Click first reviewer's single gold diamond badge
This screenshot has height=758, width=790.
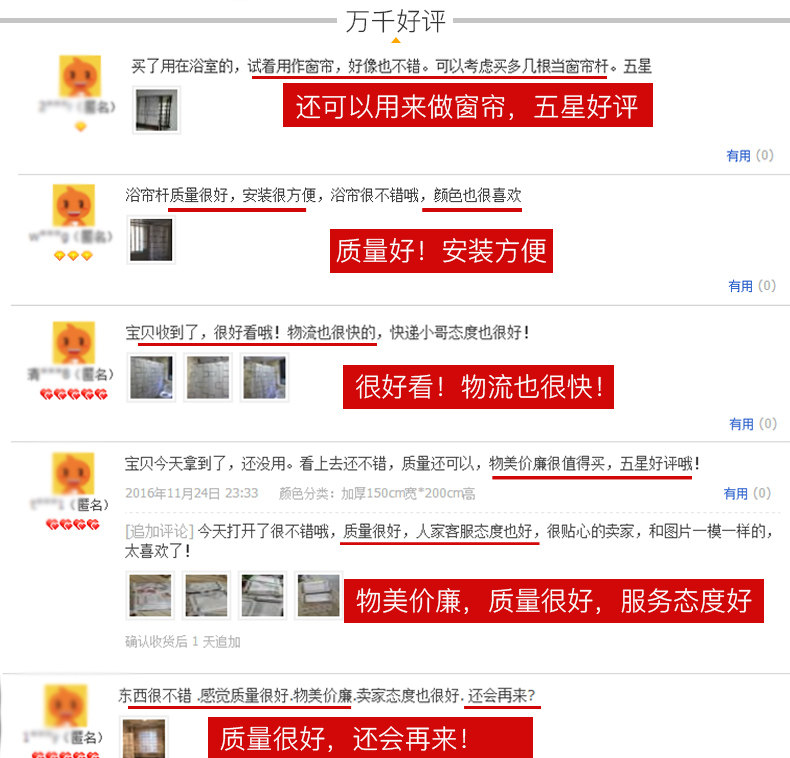click(81, 127)
